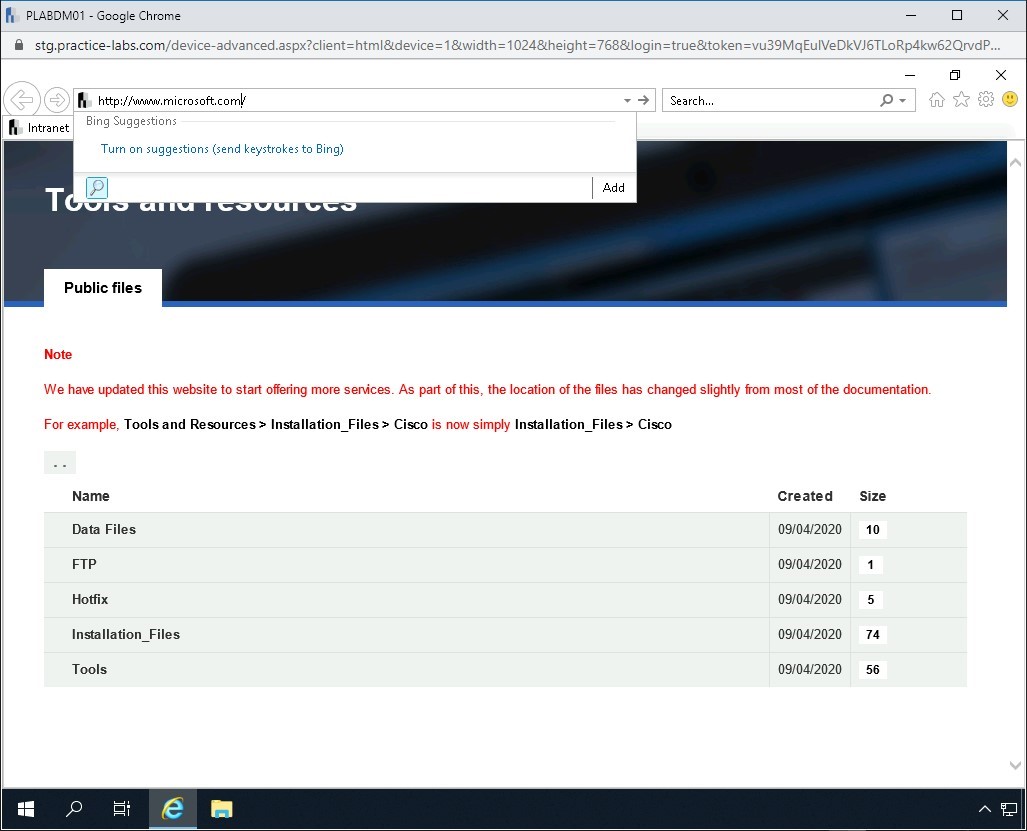Open the Installation_Files folder
The image size is (1027, 831).
pos(125,634)
